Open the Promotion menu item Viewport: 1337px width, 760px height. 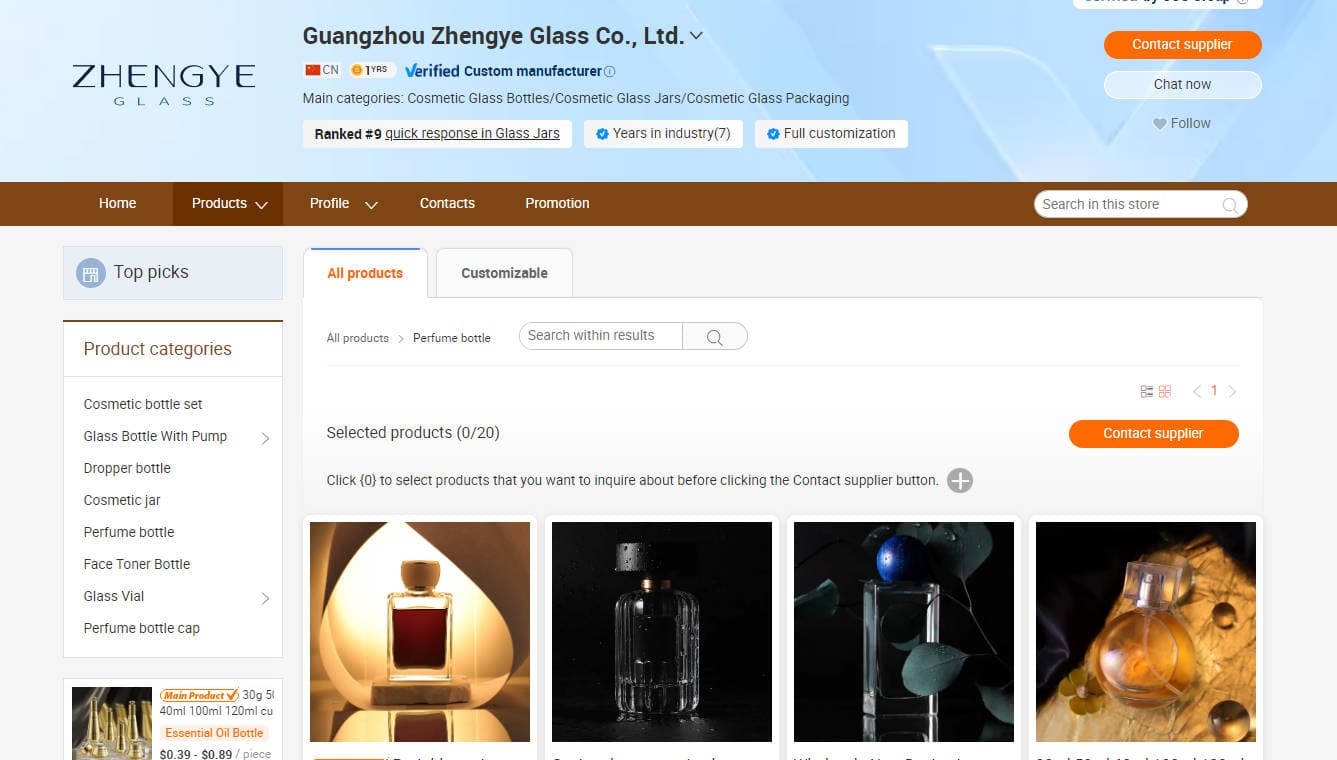click(557, 203)
